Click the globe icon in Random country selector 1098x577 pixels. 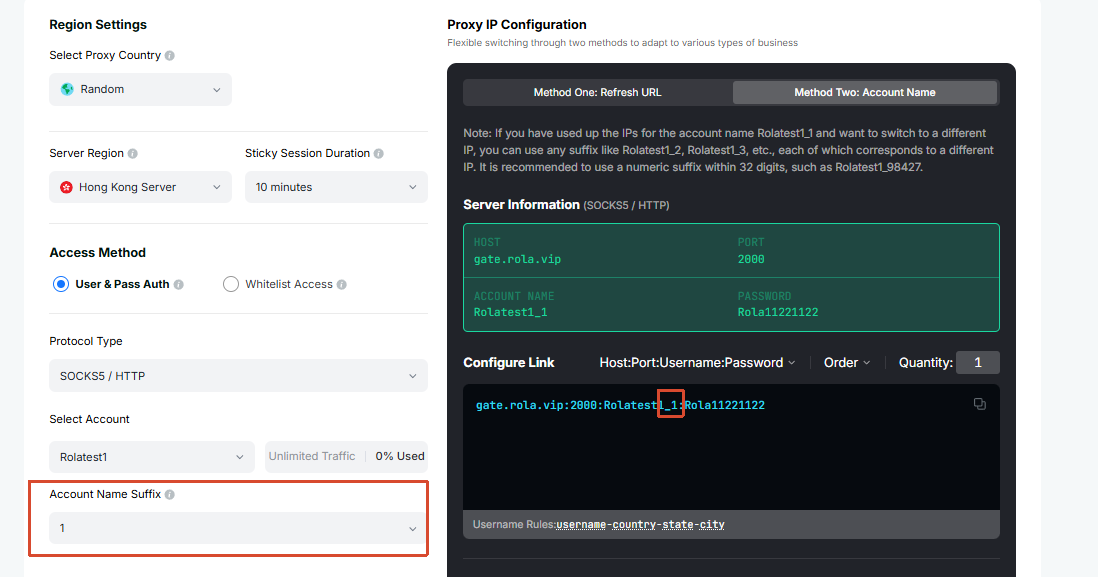point(67,89)
